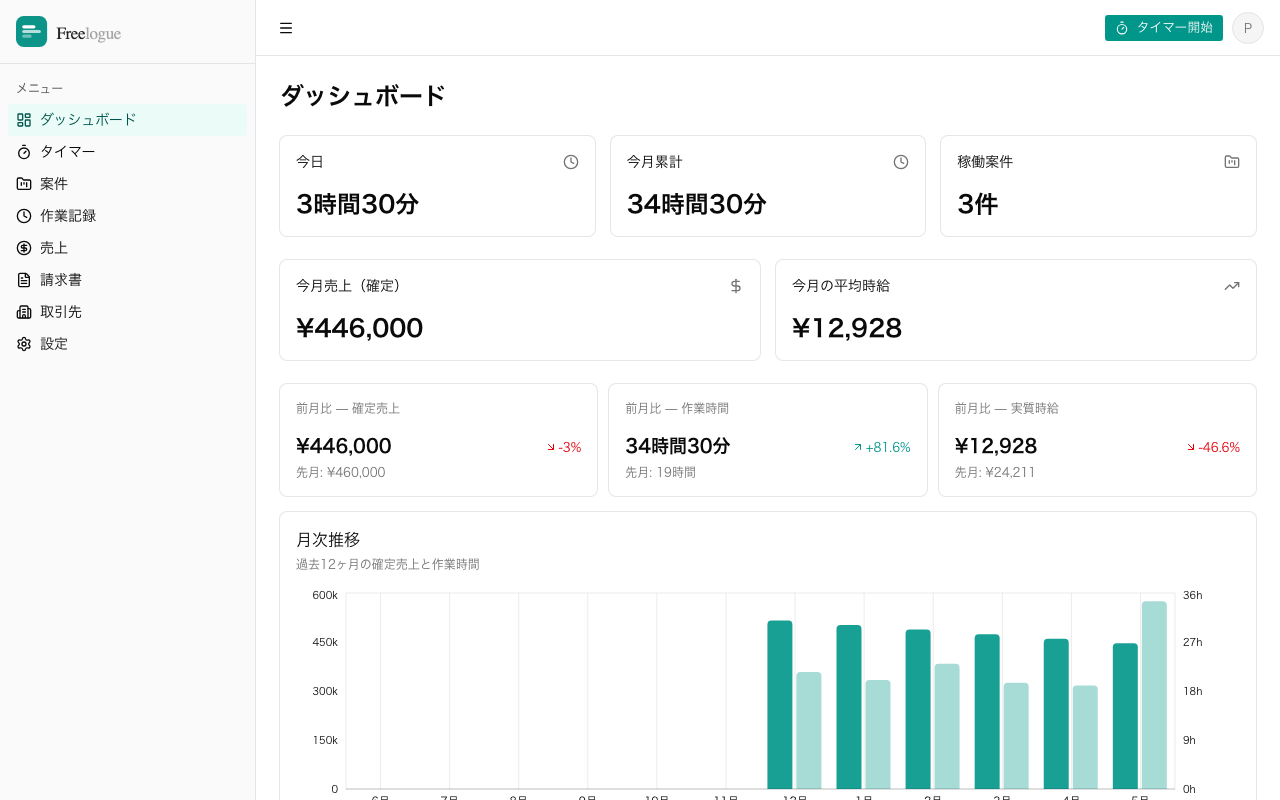Click folder icon in the 稼働案件 card

pyautogui.click(x=1232, y=162)
